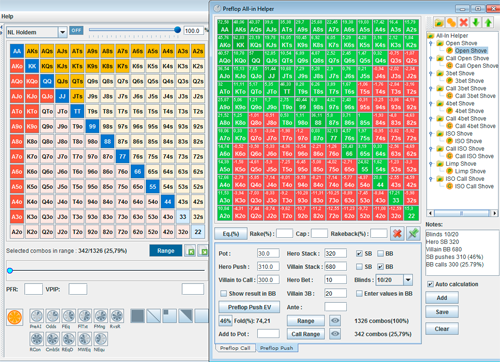Click the red X delete icon above tree
The image size is (500, 362).
464,22
